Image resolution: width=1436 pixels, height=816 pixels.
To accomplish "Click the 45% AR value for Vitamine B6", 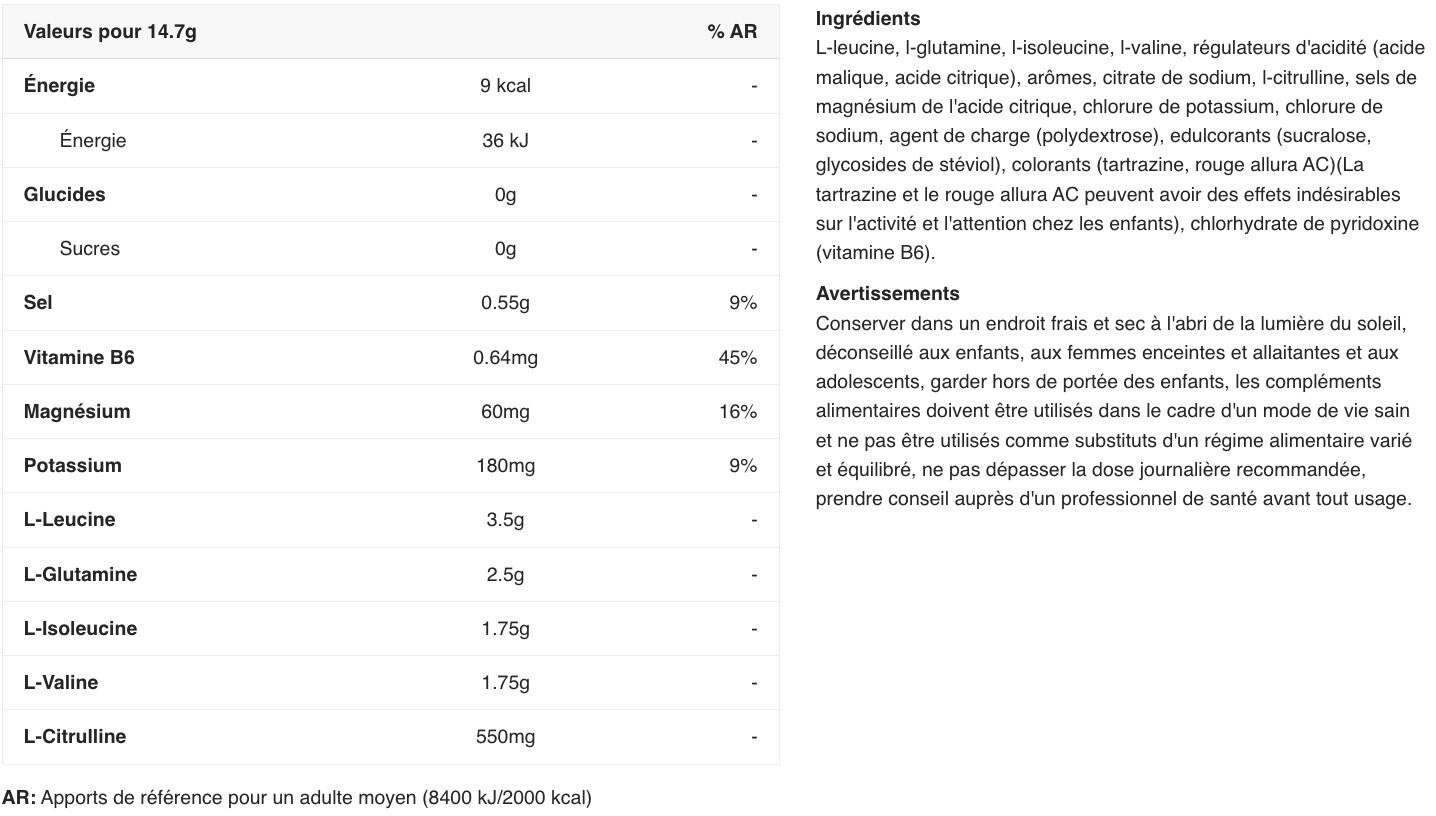I will click(x=737, y=358).
